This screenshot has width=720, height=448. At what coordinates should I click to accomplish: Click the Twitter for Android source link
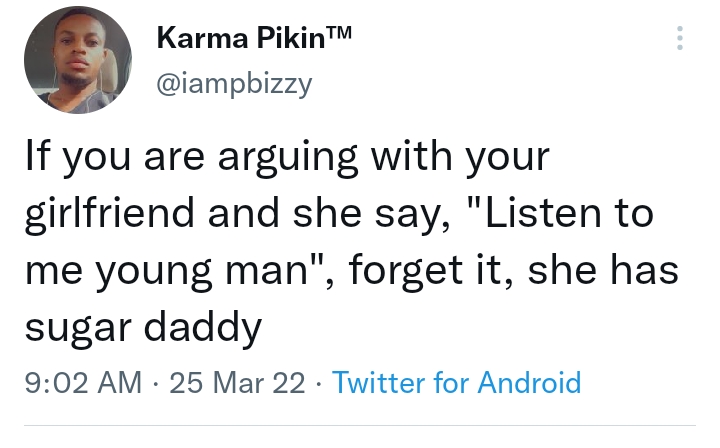pyautogui.click(x=456, y=382)
